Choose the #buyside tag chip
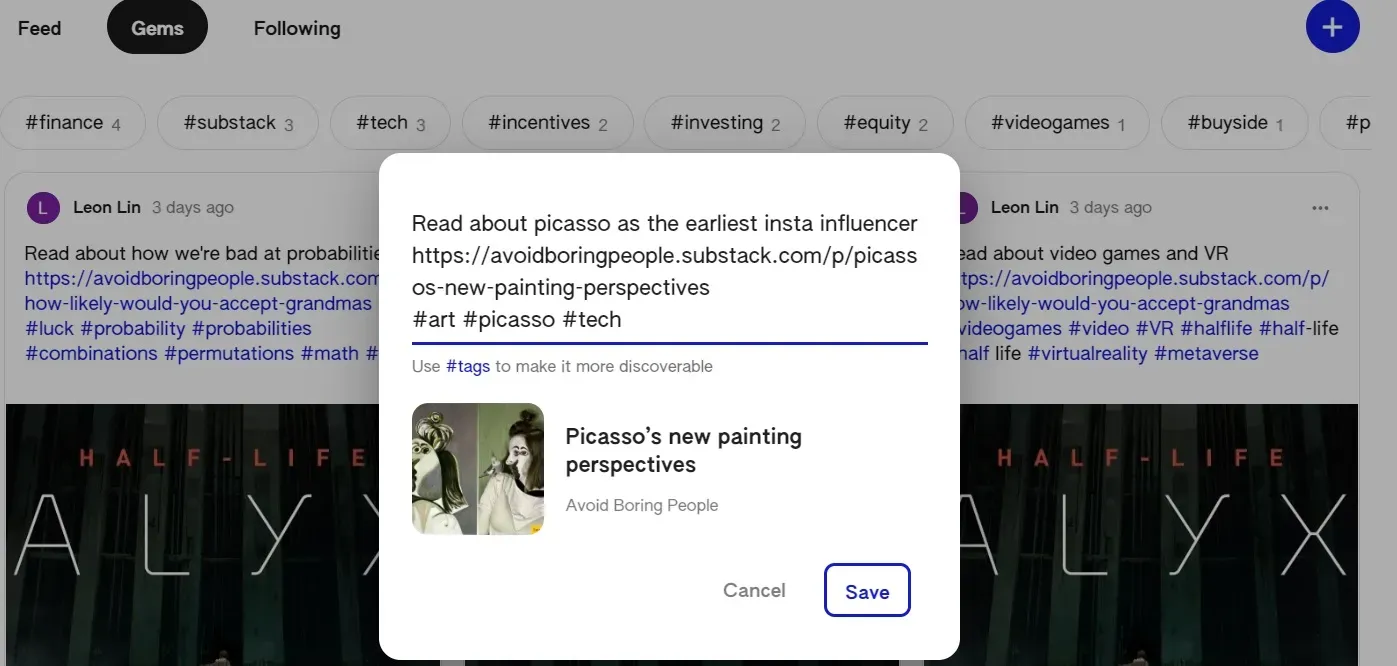Screen dimensions: 1397x666 coord(1234,123)
